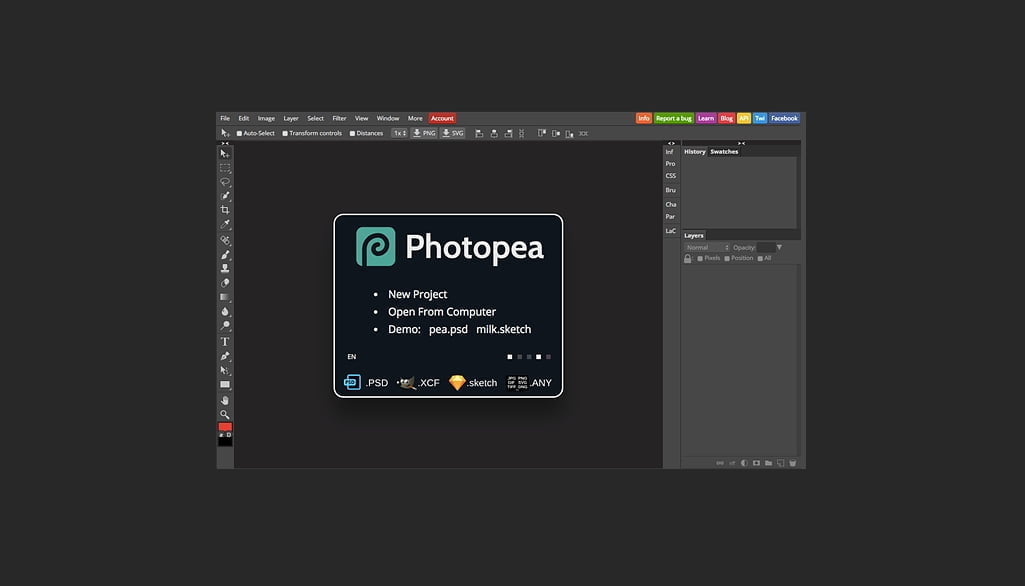Collapse the right panels above History
Screen dimensions: 1025x586
(741, 143)
